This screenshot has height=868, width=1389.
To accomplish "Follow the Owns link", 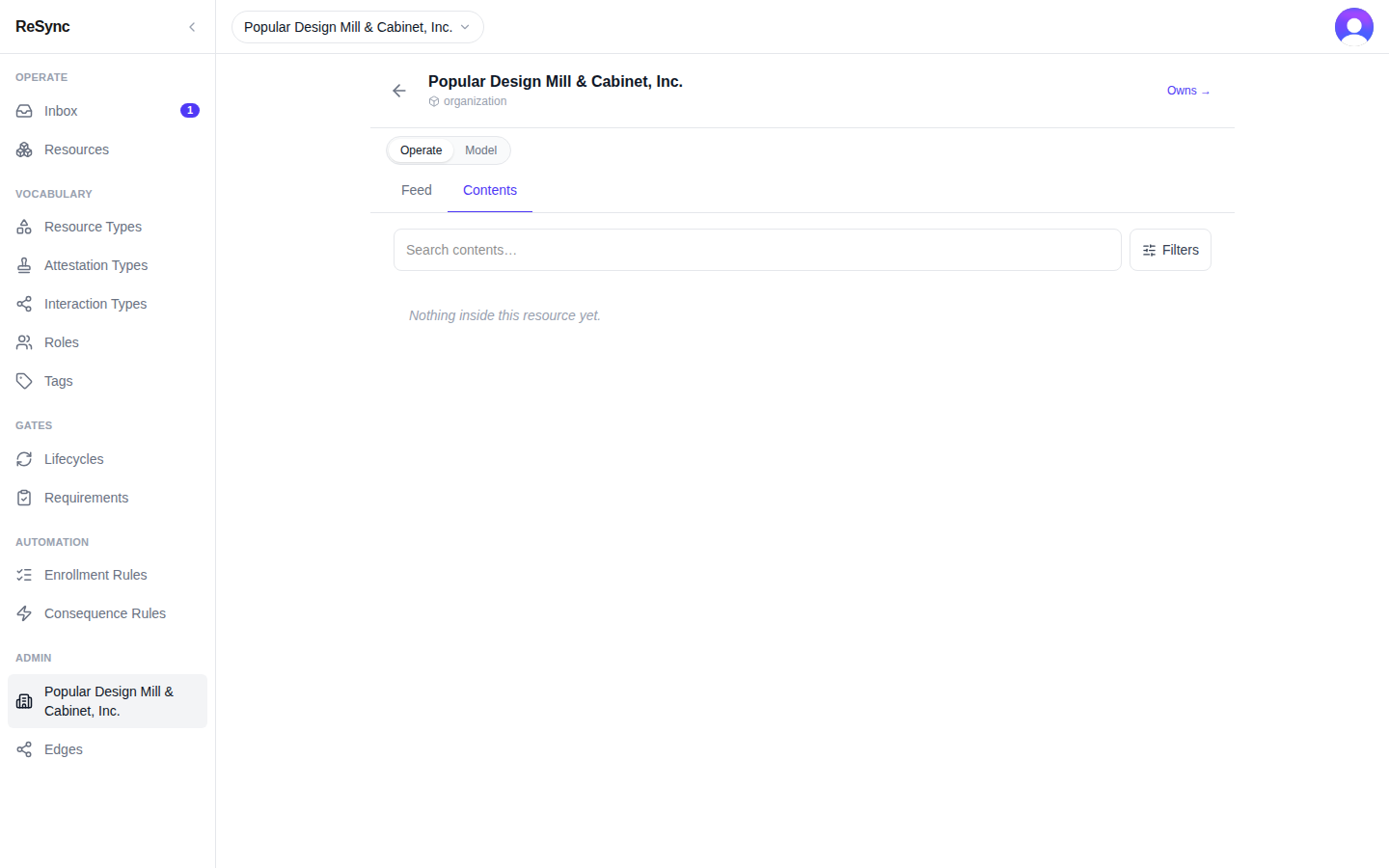I will pyautogui.click(x=1188, y=91).
